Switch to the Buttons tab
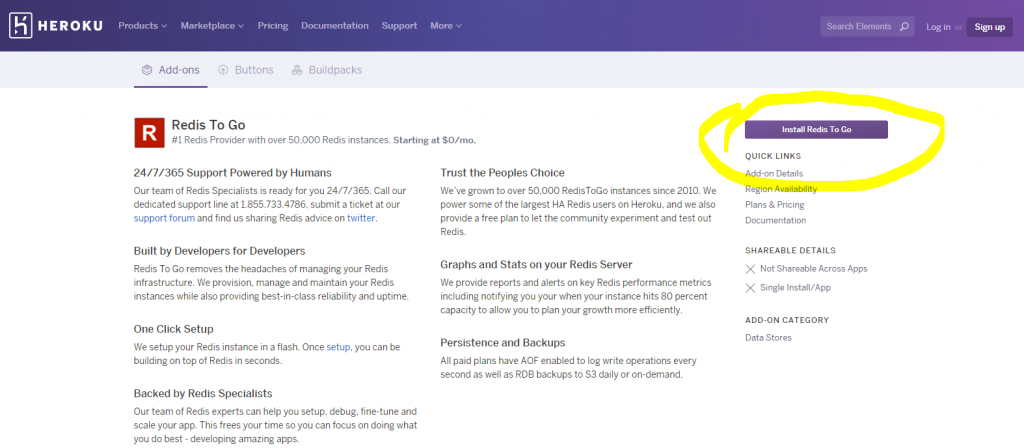The width and height of the screenshot is (1024, 448). pos(246,70)
